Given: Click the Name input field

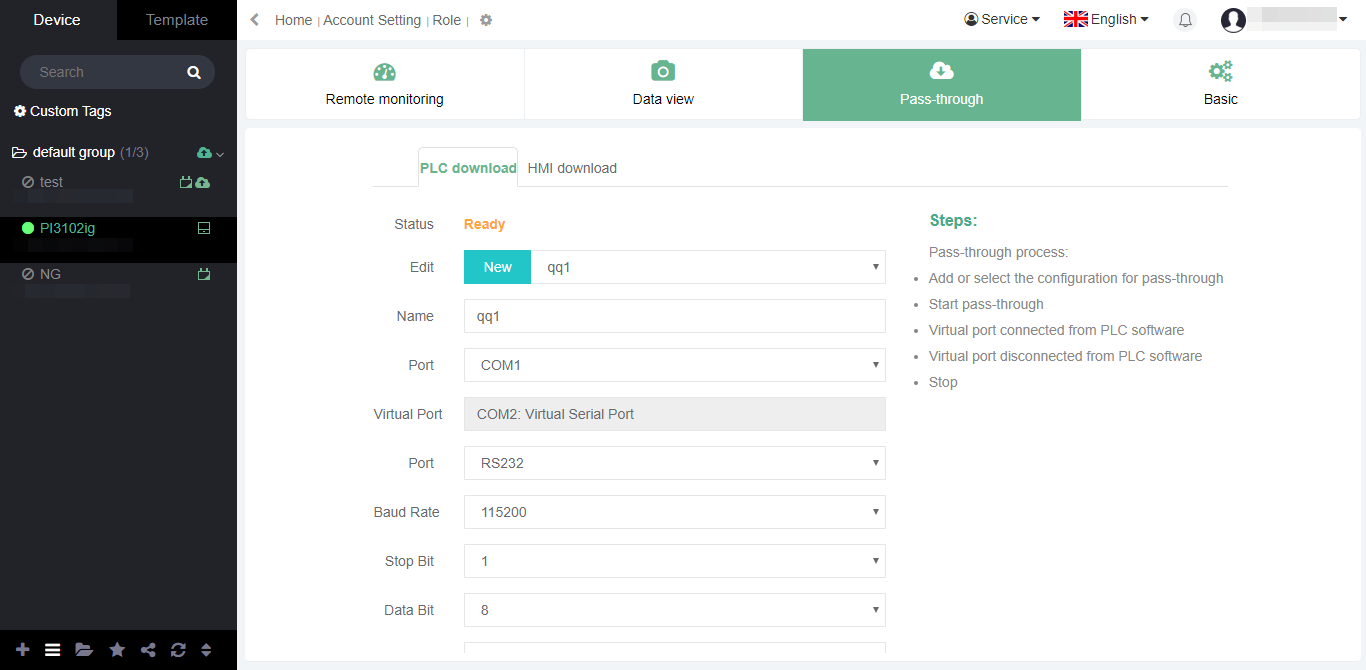Looking at the screenshot, I should tap(674, 316).
